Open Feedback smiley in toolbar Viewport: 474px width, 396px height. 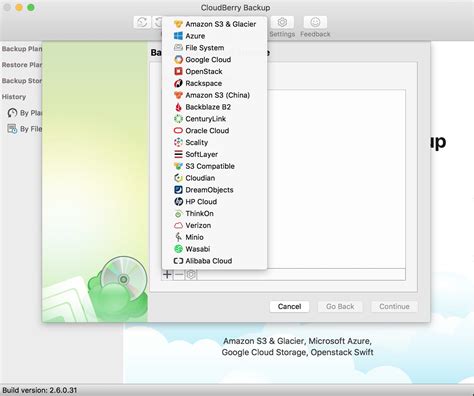pos(315,27)
